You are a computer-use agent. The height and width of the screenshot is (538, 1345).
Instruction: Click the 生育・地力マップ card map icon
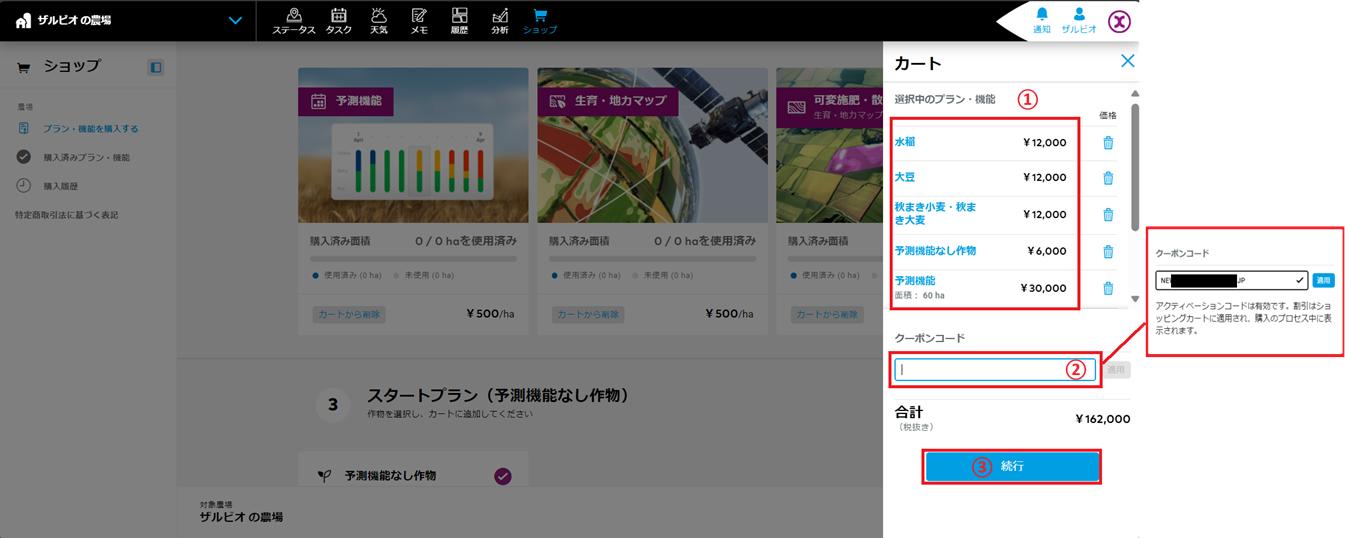click(x=558, y=101)
